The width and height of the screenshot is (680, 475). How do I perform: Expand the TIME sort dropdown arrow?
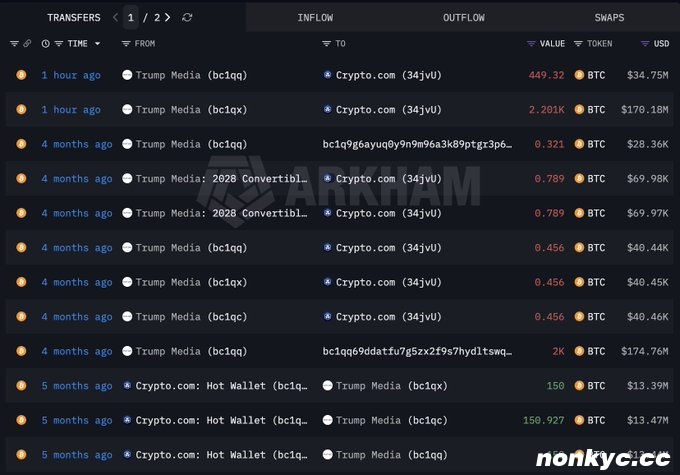(97, 43)
